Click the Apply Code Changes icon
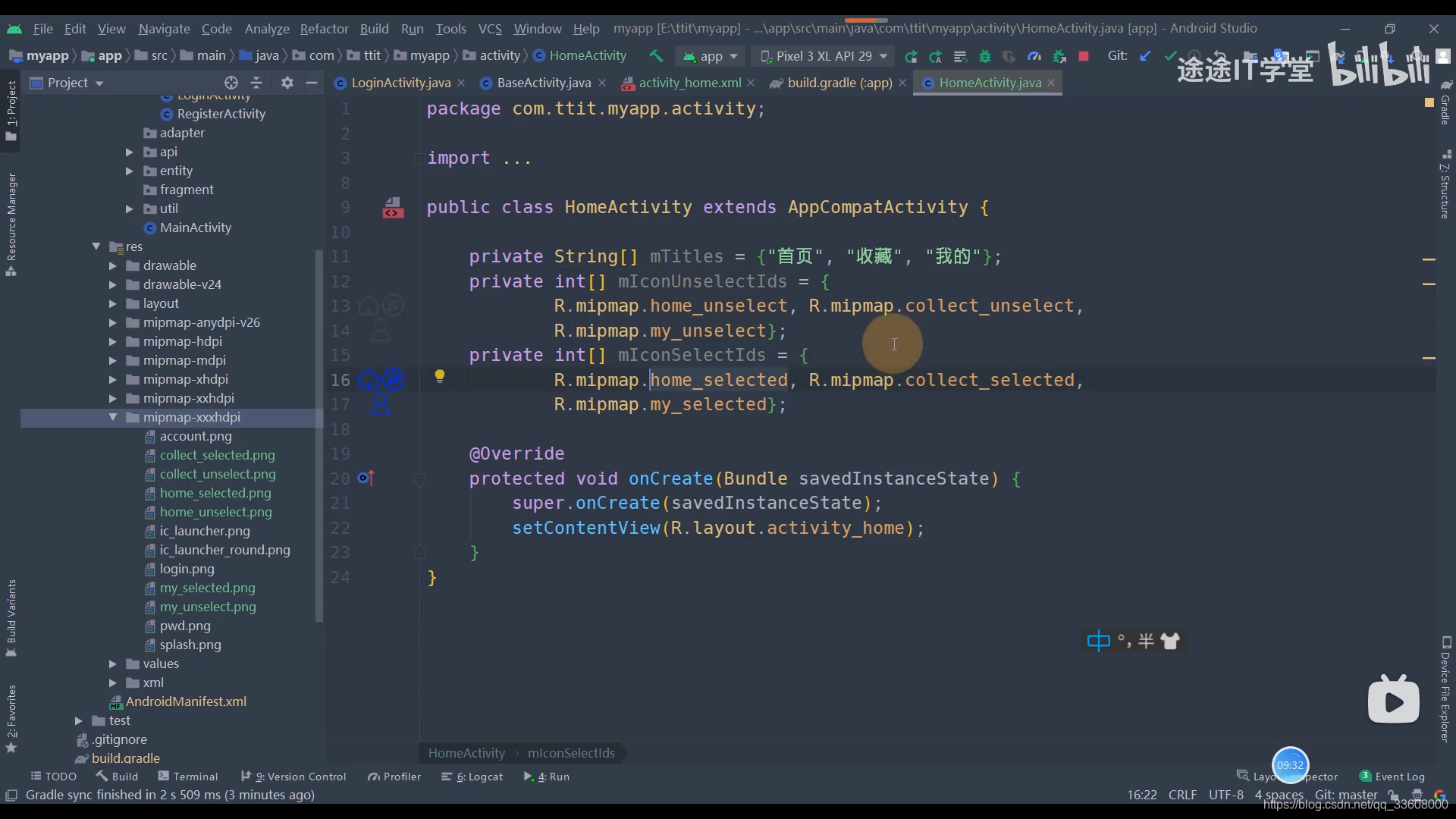The image size is (1456, 819). [960, 56]
